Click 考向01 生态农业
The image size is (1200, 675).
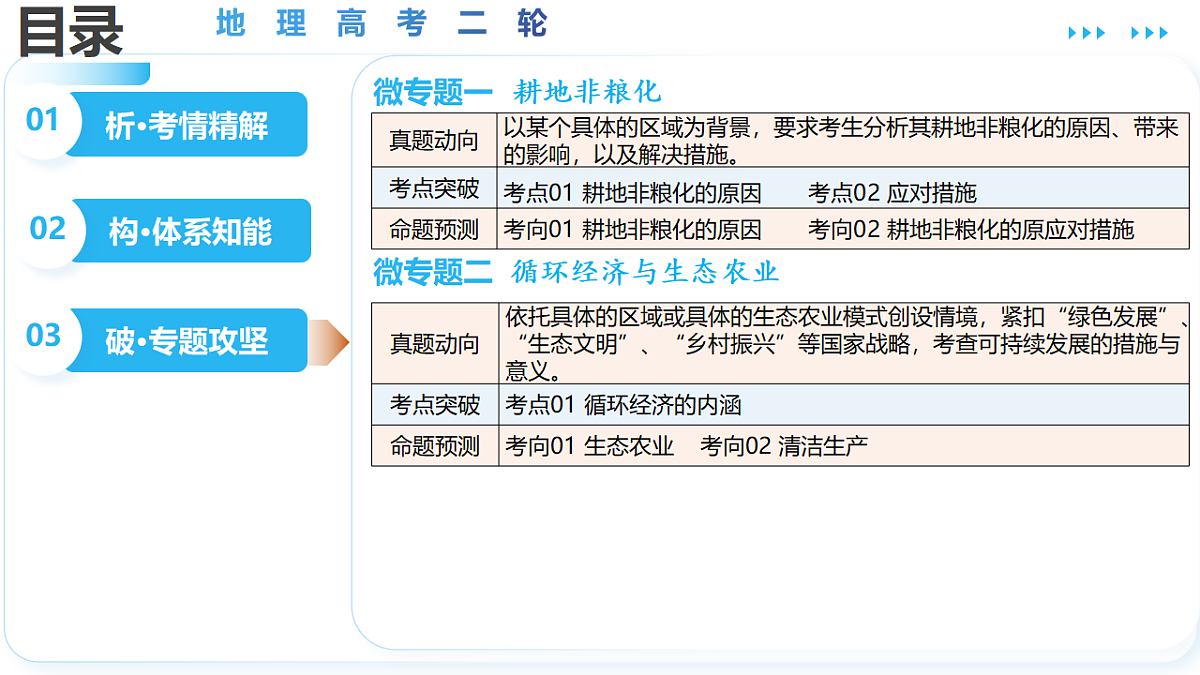(590, 446)
